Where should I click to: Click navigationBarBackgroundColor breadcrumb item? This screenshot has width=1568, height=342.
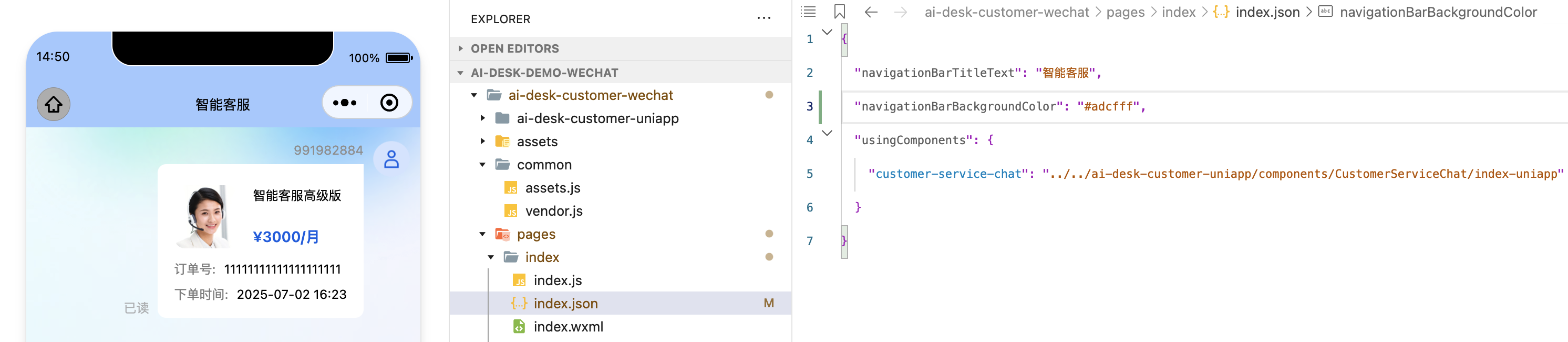[1438, 12]
